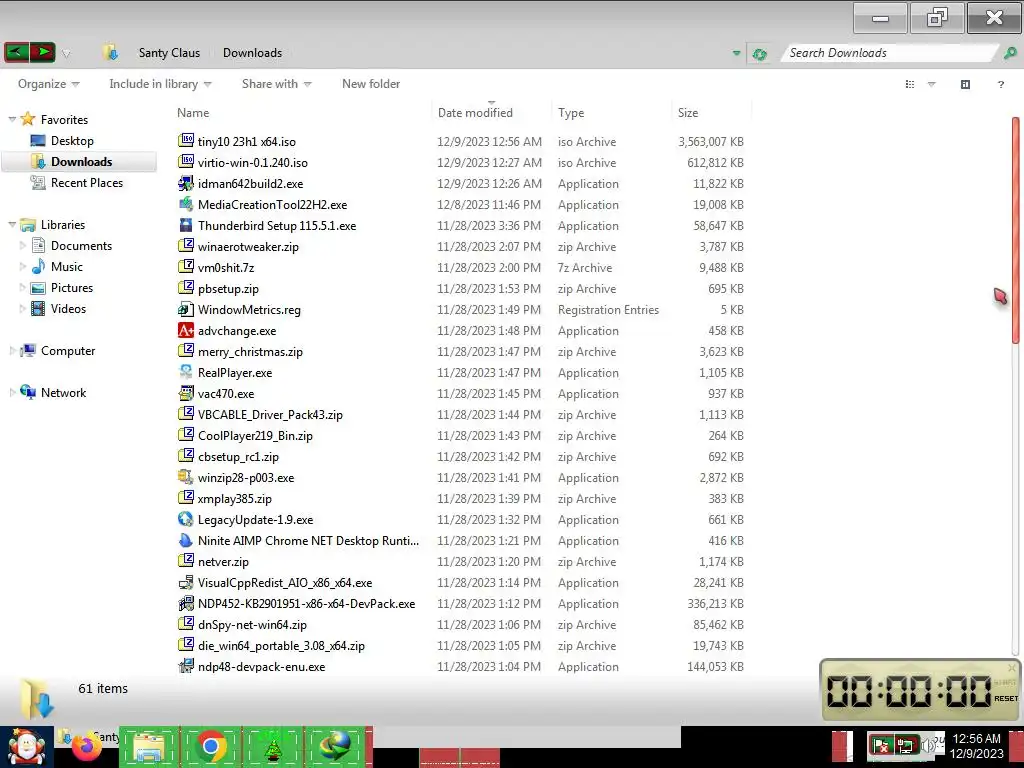Refresh the Downloads folder view
This screenshot has width=1024, height=768.
point(759,54)
